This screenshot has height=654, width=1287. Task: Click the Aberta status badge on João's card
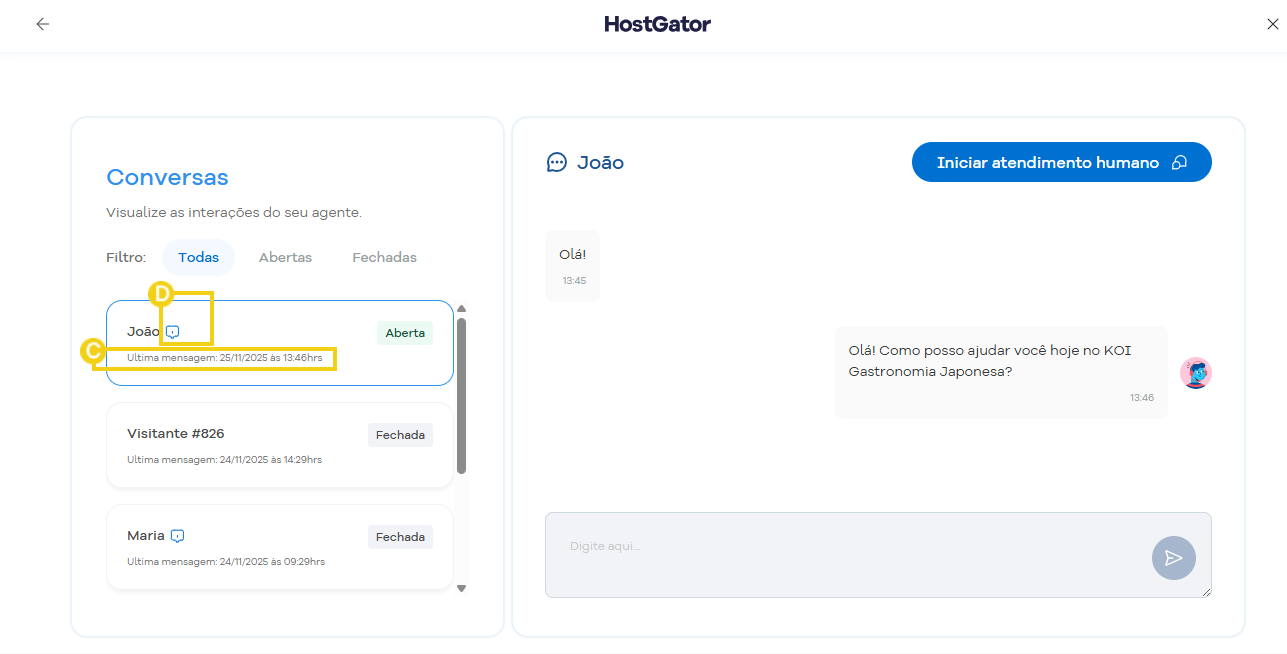404,332
